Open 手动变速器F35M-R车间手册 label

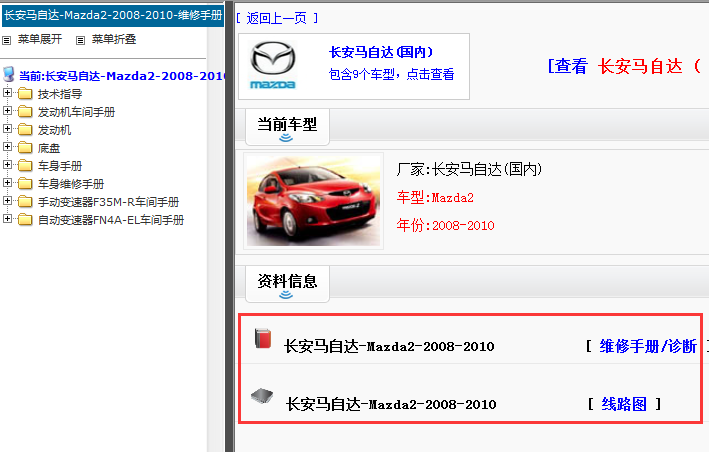(109, 202)
